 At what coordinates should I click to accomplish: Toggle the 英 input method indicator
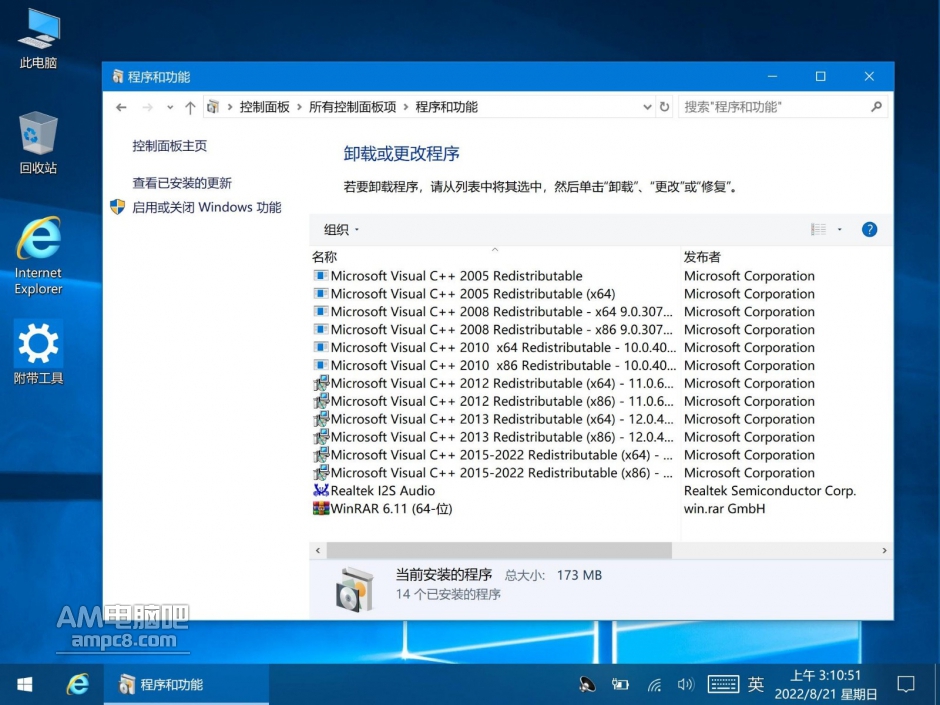(756, 684)
